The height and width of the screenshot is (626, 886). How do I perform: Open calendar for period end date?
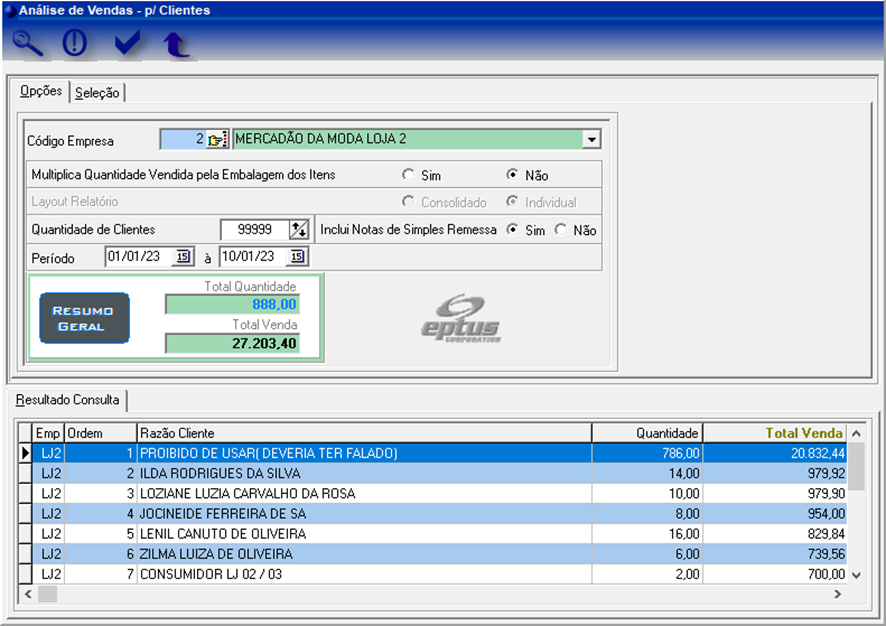(x=297, y=257)
